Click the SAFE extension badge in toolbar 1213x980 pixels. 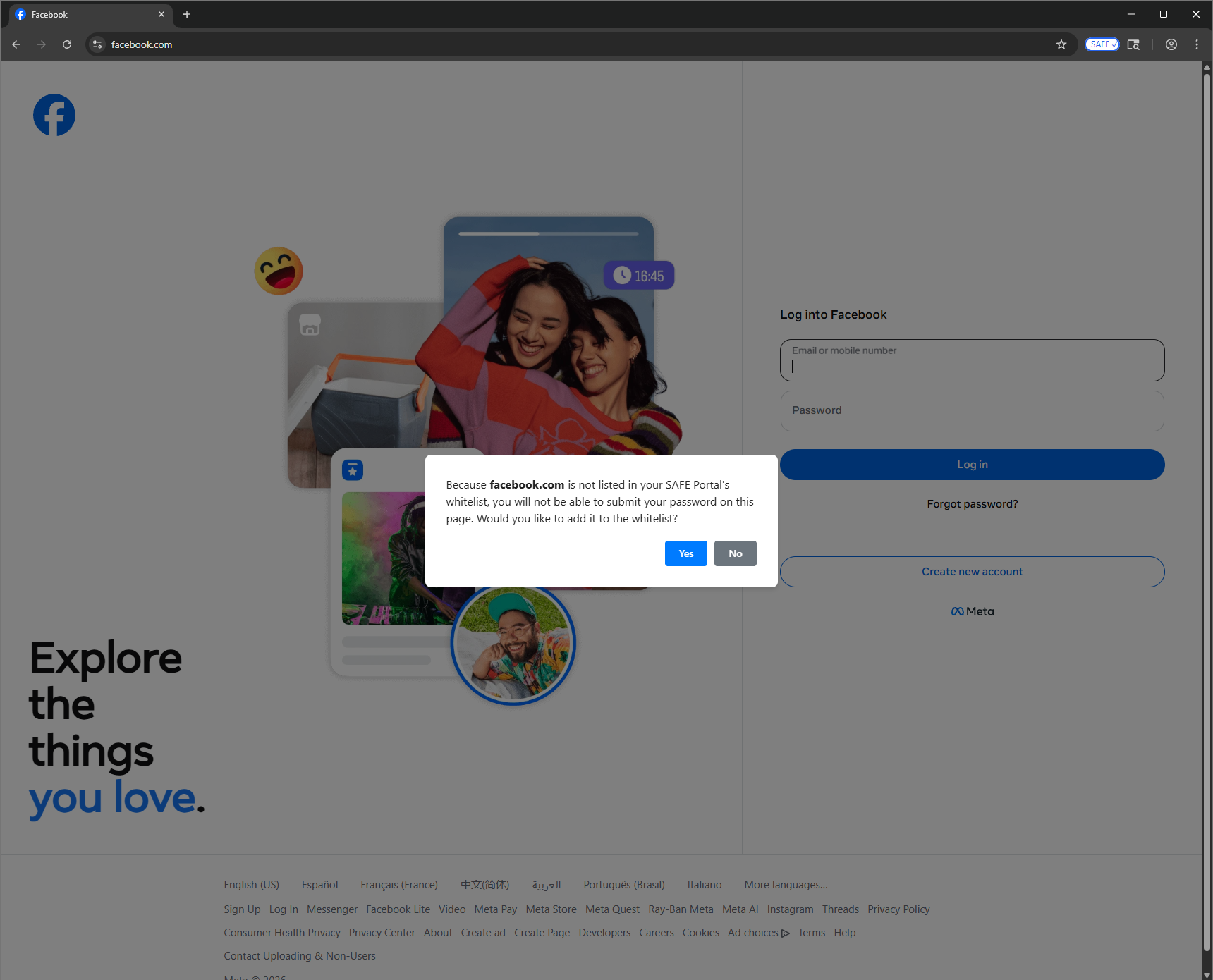(x=1102, y=44)
